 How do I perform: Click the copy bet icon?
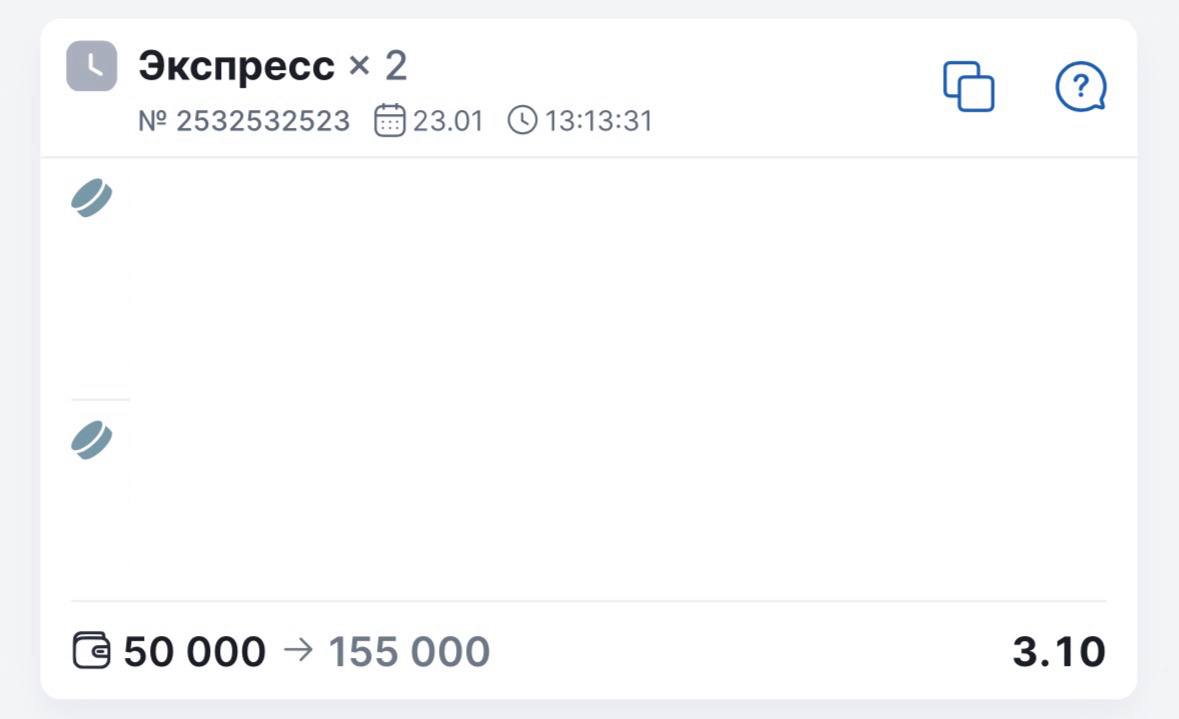click(x=969, y=86)
